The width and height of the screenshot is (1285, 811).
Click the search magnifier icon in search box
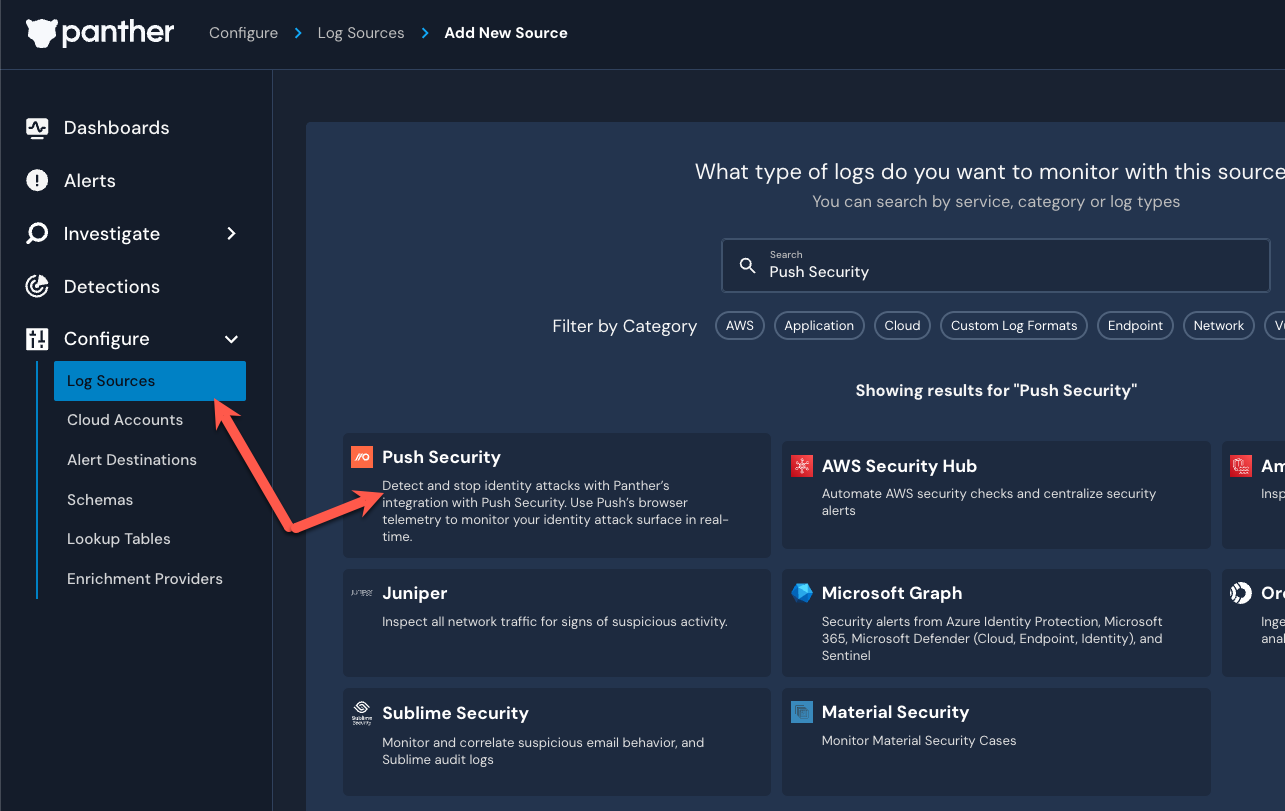coord(747,265)
